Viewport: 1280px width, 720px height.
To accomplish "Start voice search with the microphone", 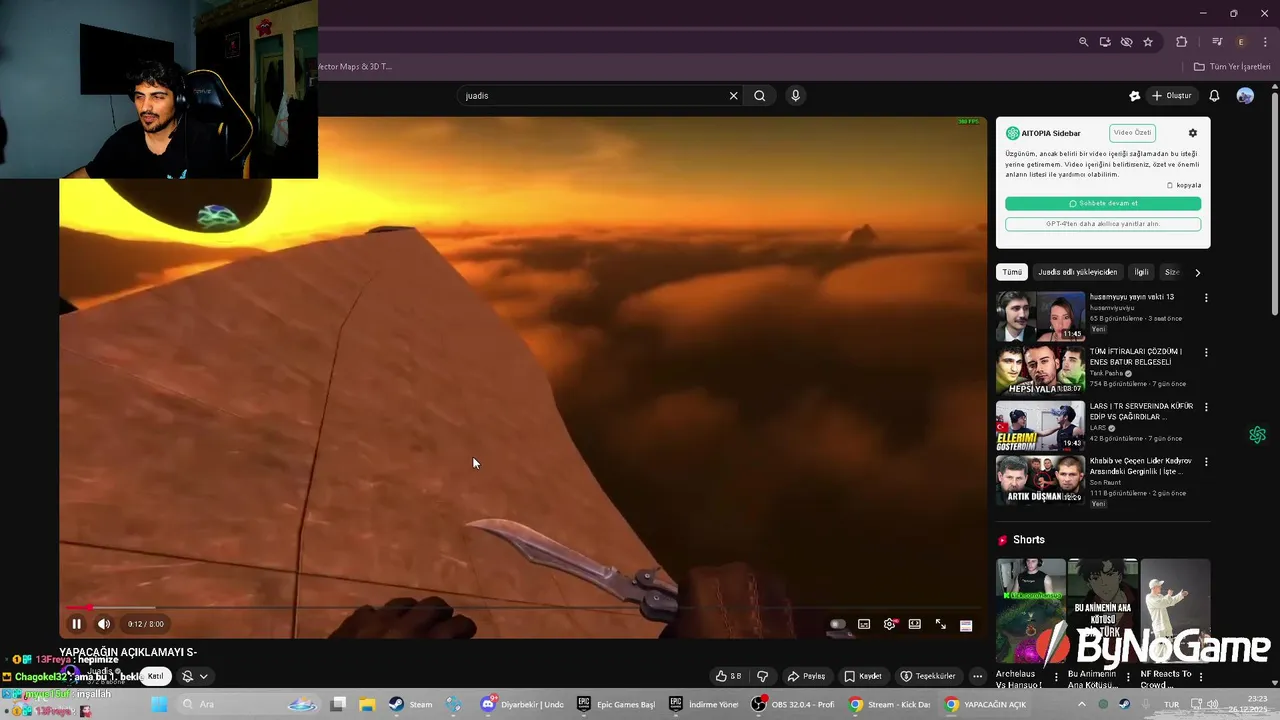I will click(x=796, y=96).
